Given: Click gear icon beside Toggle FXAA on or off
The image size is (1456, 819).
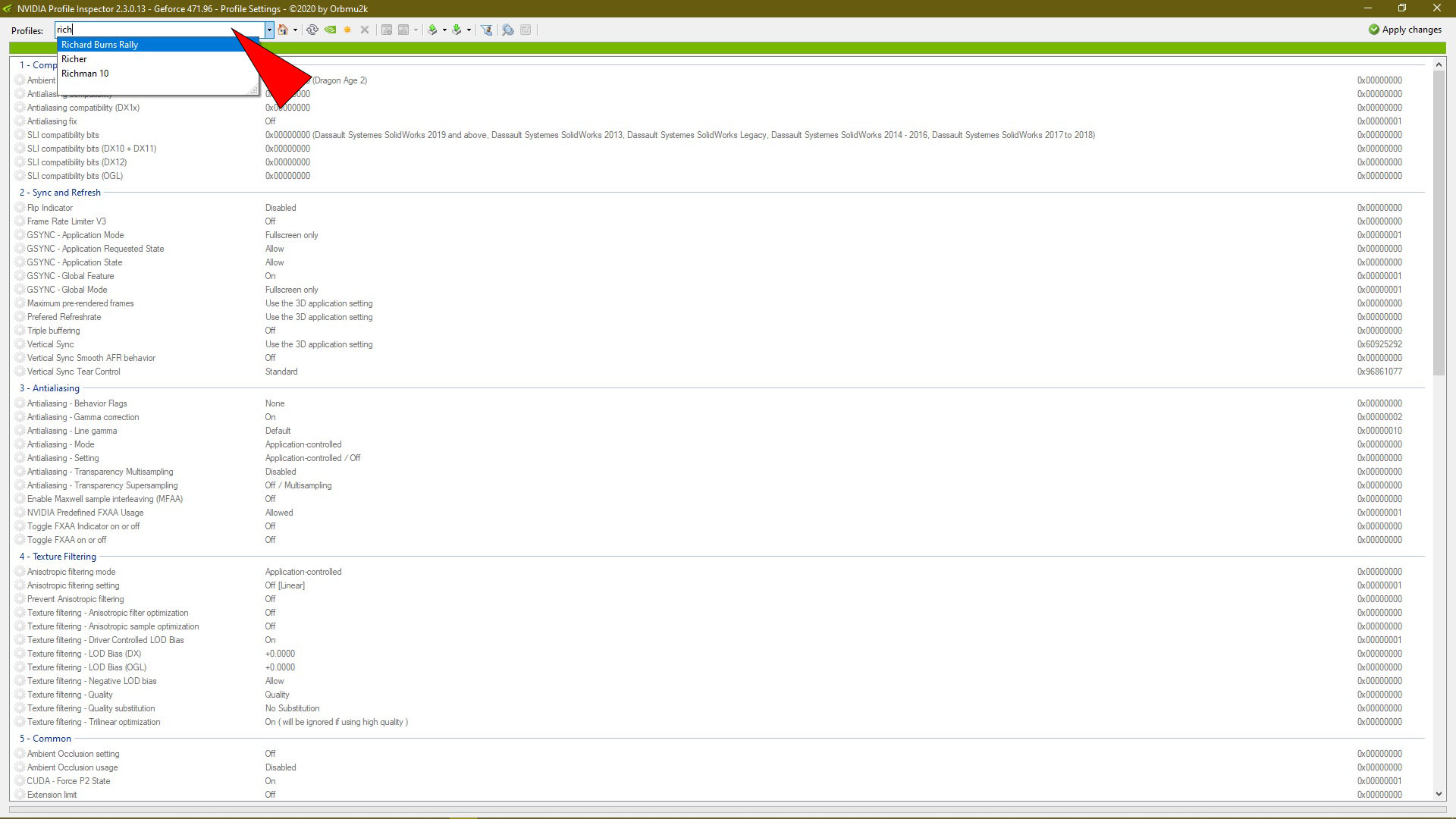Looking at the screenshot, I should [20, 540].
